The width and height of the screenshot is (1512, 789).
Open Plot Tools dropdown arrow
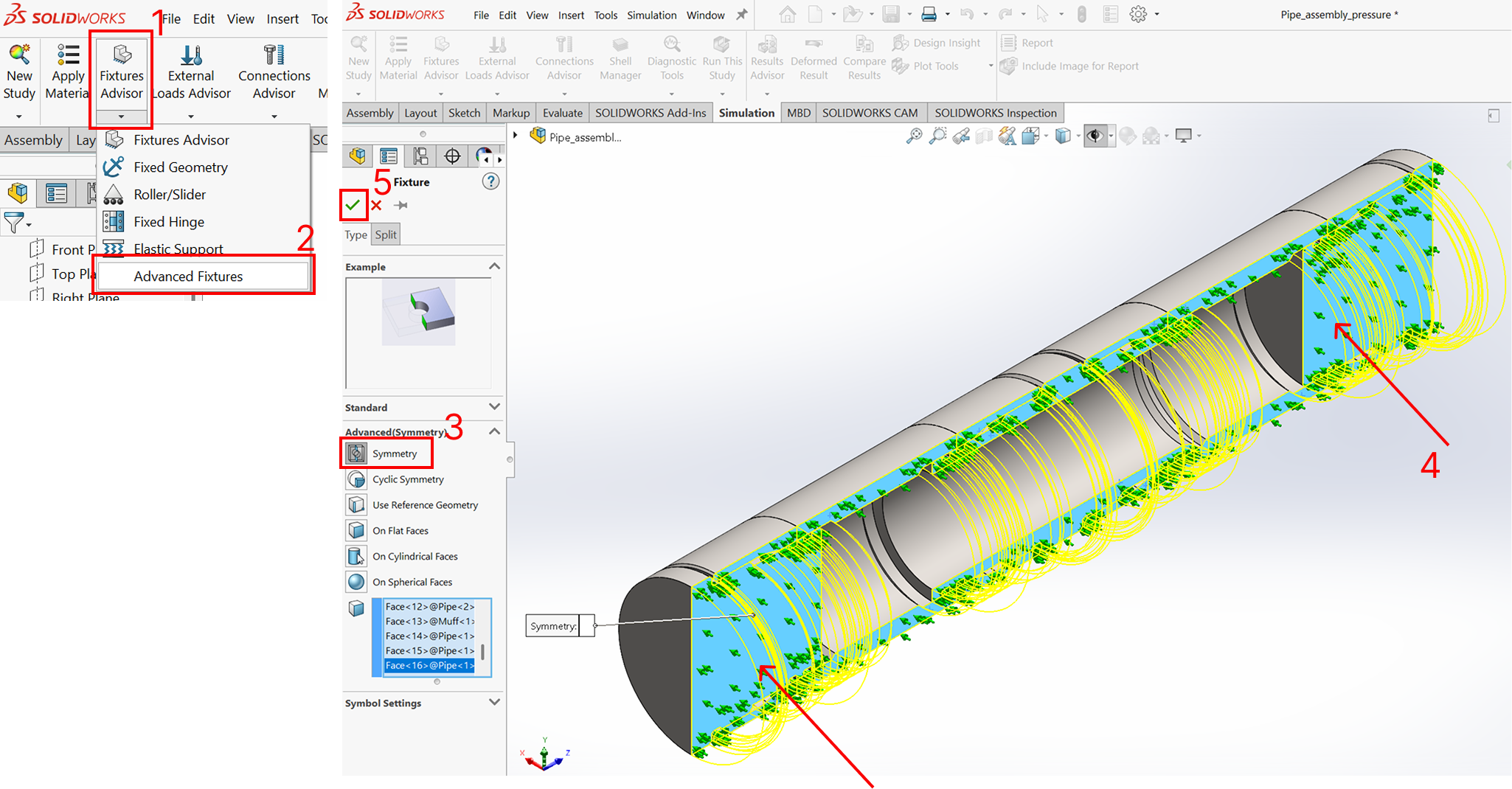pyautogui.click(x=991, y=66)
